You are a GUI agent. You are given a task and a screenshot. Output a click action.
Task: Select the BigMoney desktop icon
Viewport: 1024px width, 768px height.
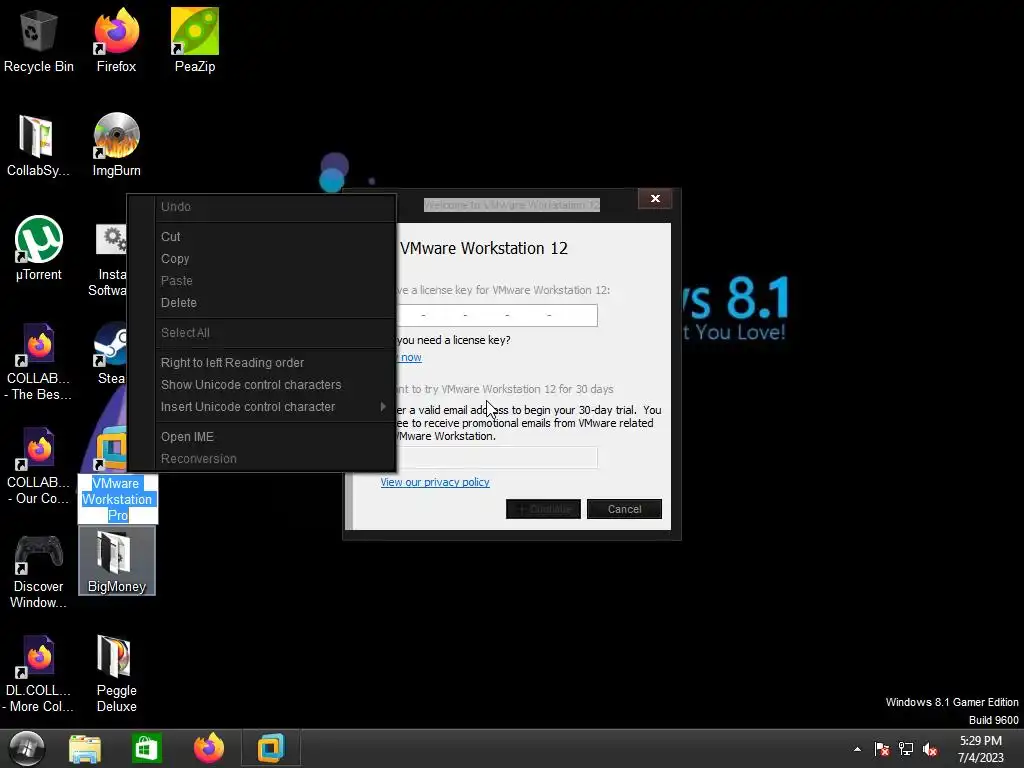[117, 561]
